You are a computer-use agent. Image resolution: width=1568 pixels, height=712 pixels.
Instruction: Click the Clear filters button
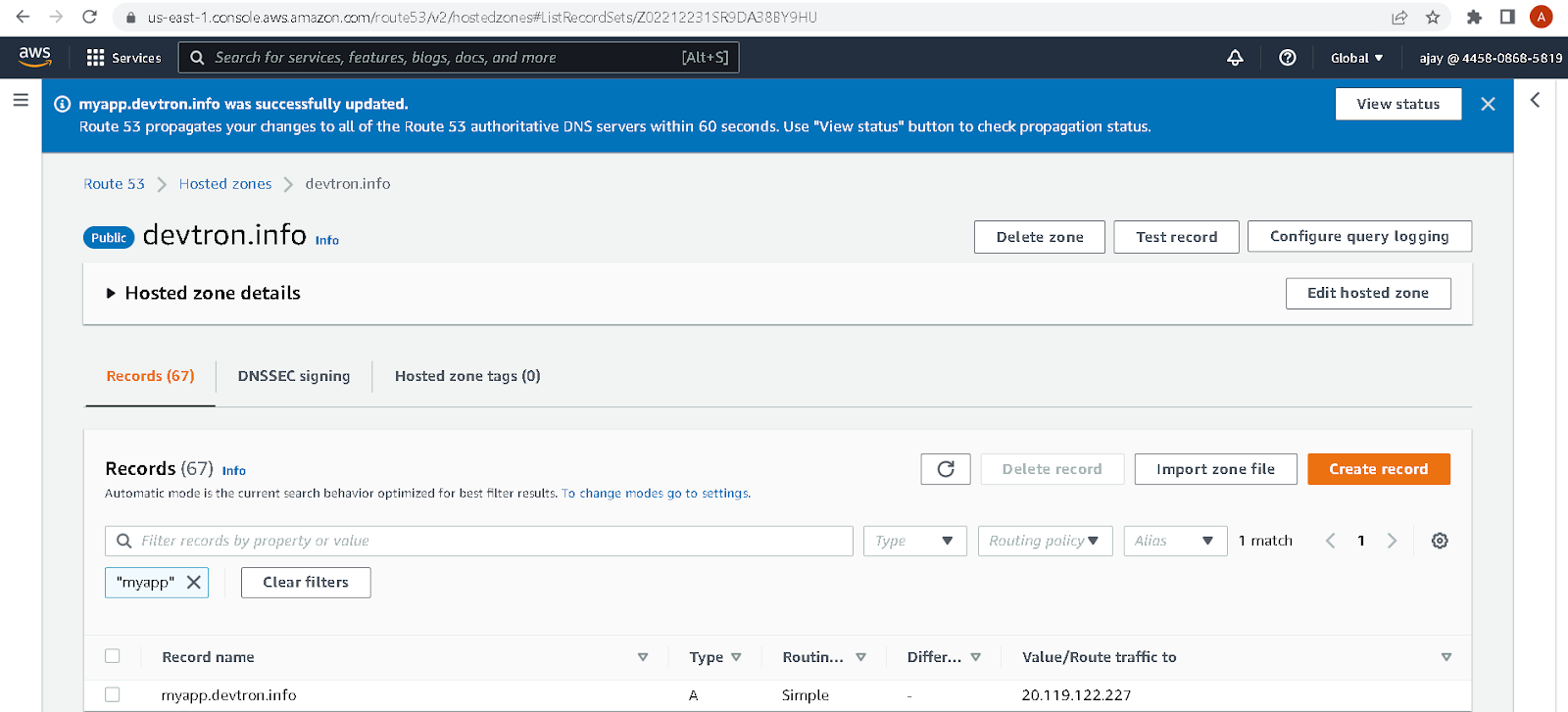pyautogui.click(x=306, y=582)
